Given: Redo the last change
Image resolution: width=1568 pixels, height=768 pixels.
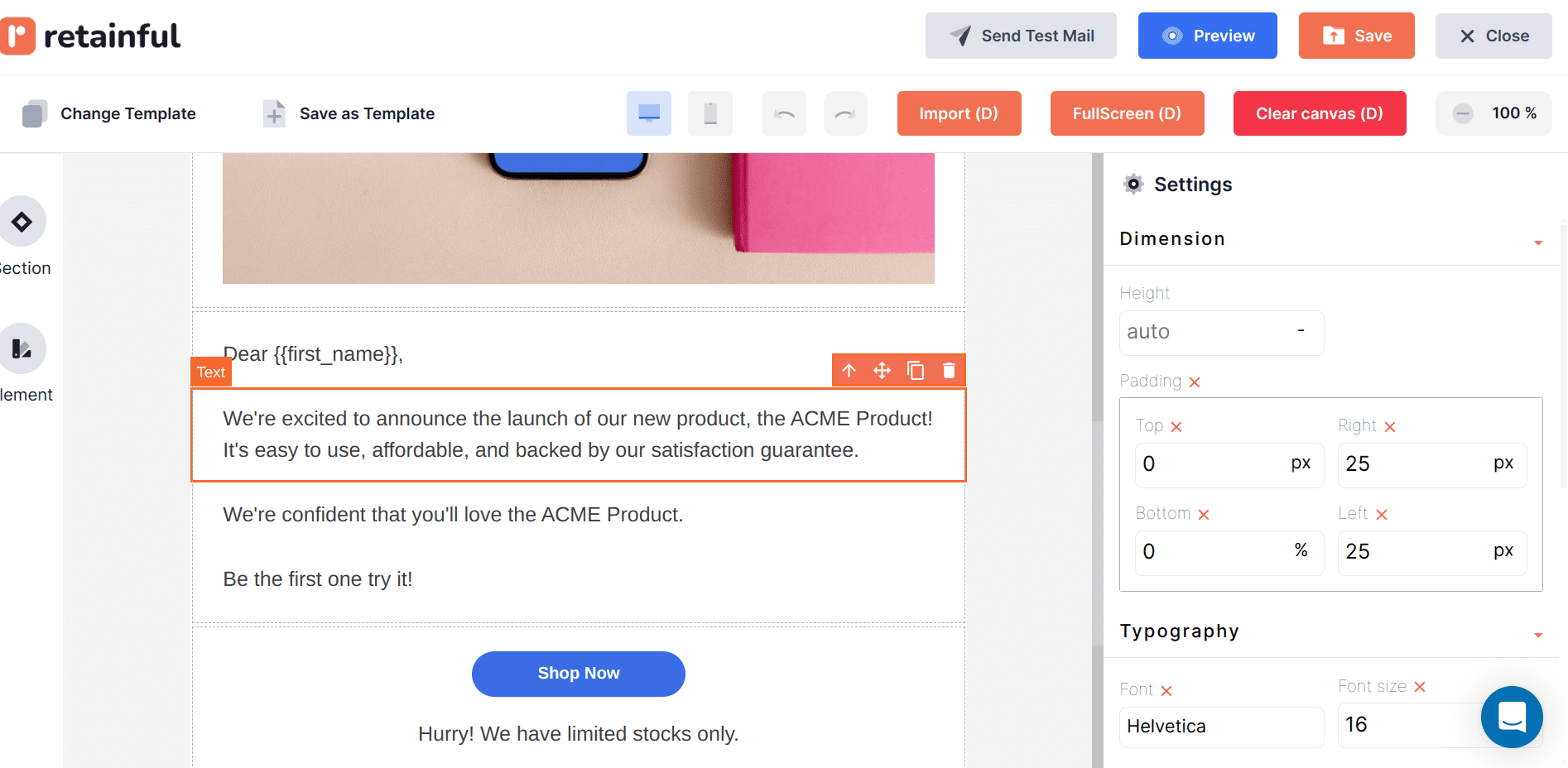Looking at the screenshot, I should 845,113.
